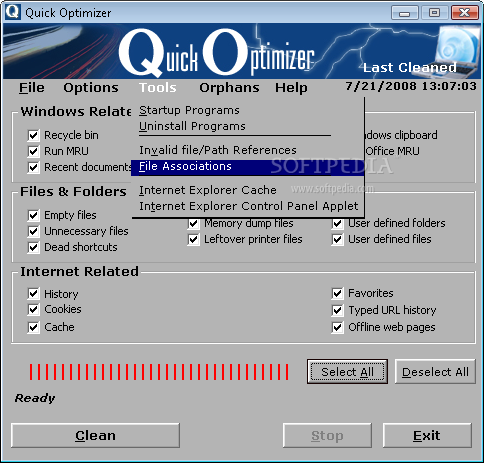The height and width of the screenshot is (463, 484).
Task: Toggle the Unnecessary files checkbox
Action: click(33, 231)
